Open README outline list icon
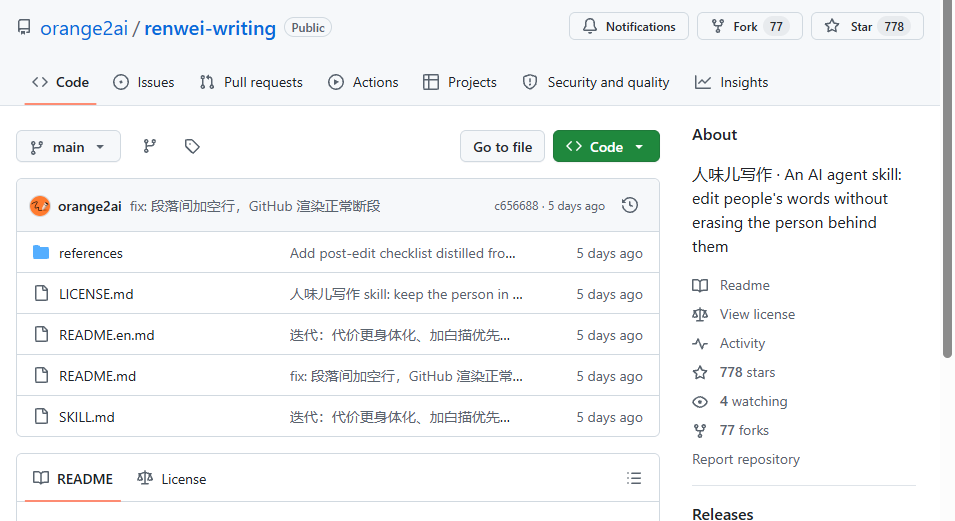This screenshot has height=521, width=955. [634, 478]
